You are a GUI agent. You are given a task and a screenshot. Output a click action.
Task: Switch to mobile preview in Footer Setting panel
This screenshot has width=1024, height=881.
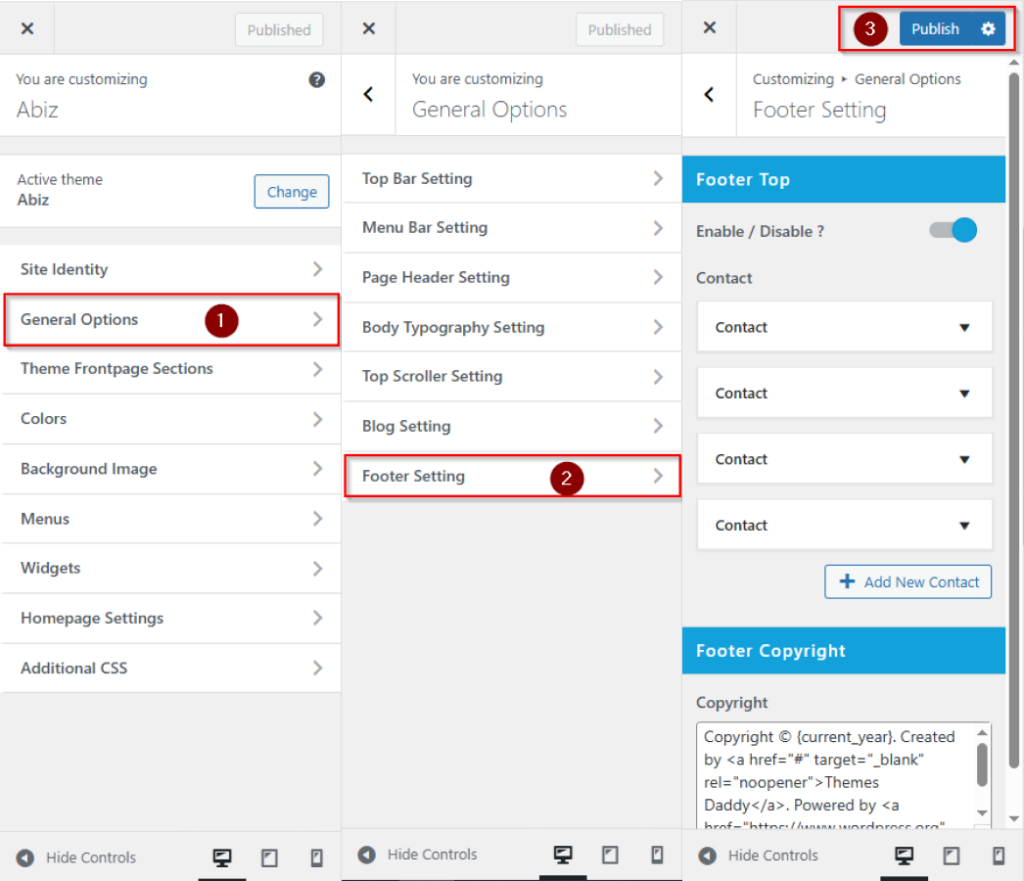click(998, 856)
